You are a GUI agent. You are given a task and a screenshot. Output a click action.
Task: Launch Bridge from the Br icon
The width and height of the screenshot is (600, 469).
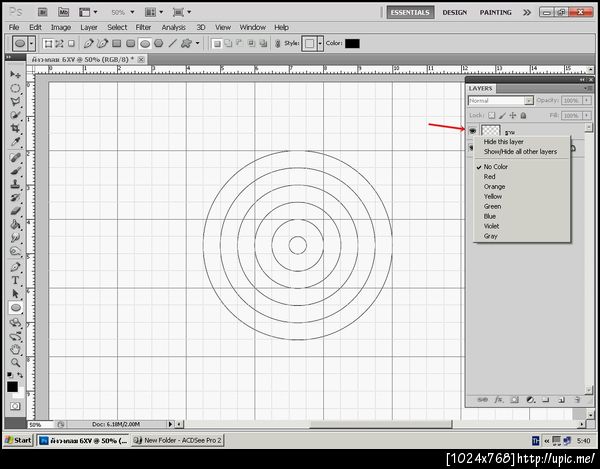coord(43,12)
